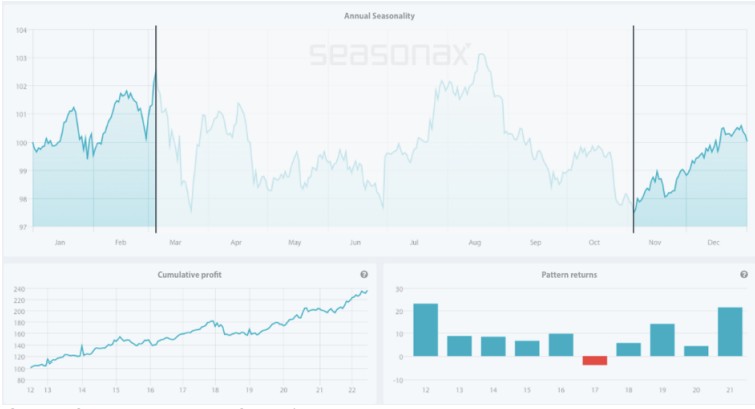Screen dimensions: 755x409
Task: Click the Aug label on the month axis
Action: point(475,242)
